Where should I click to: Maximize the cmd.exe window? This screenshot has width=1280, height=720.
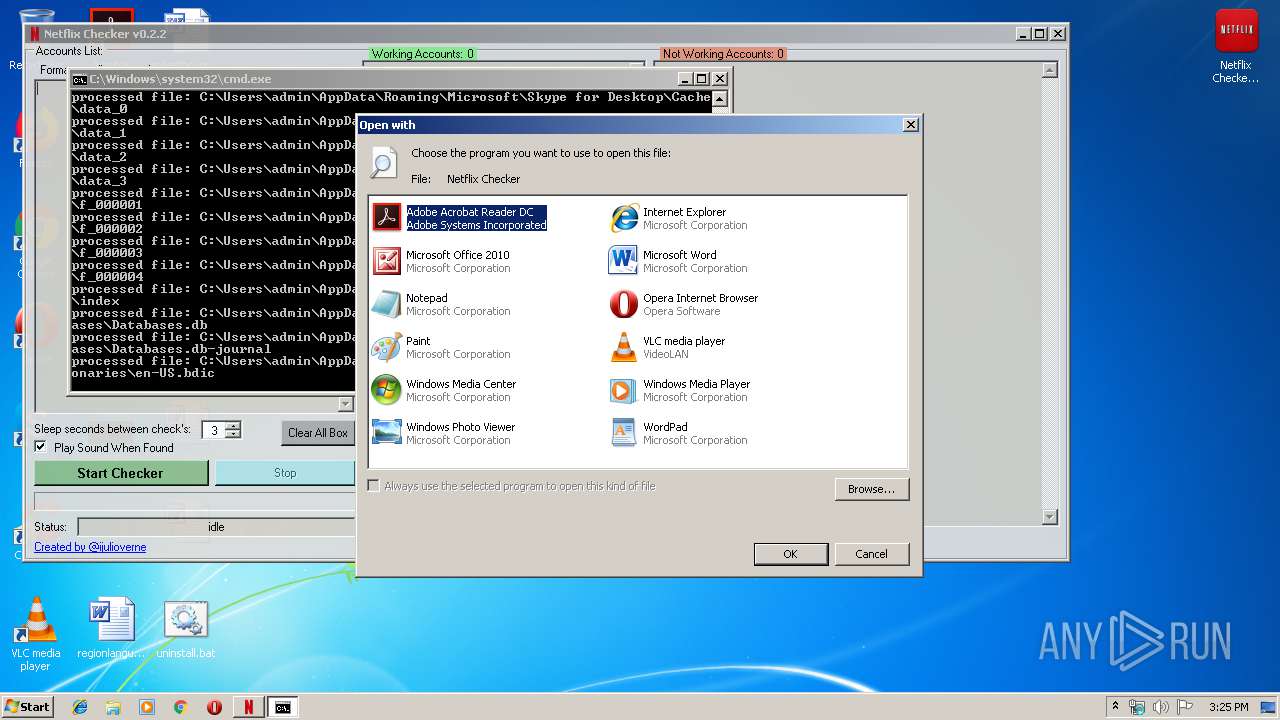pos(702,79)
